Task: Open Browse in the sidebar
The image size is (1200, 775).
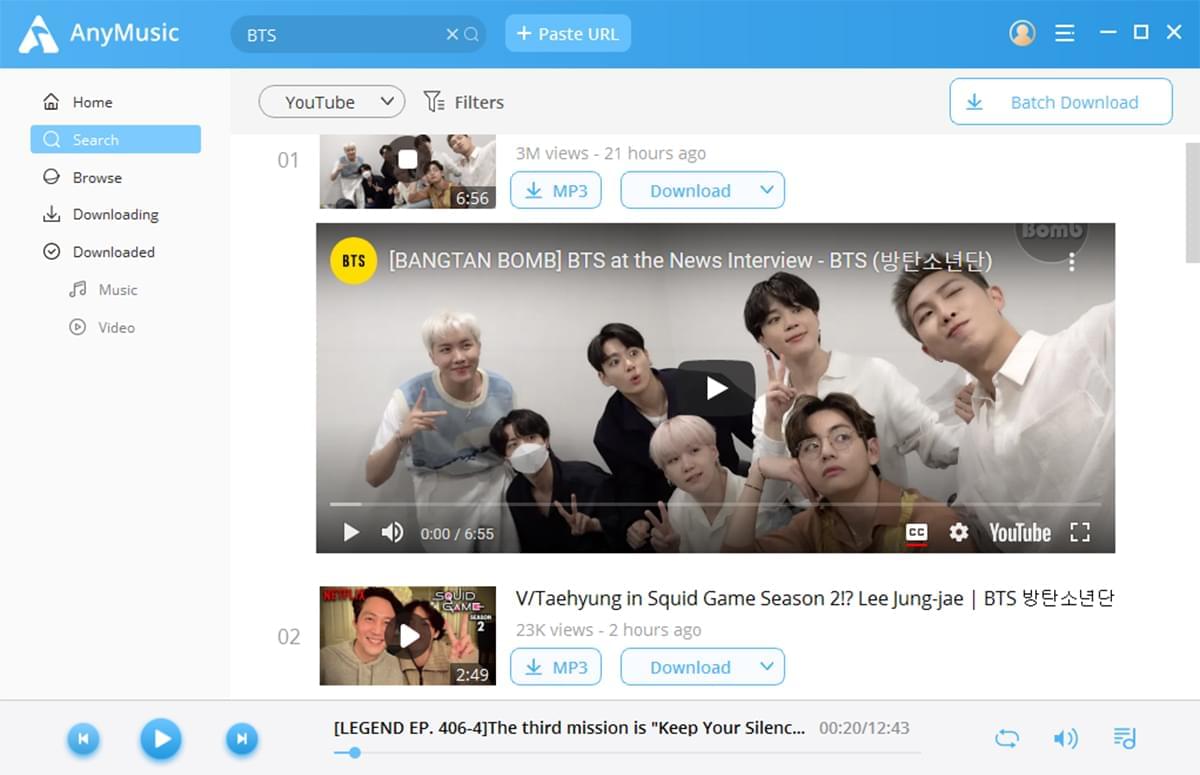Action: 83,177
